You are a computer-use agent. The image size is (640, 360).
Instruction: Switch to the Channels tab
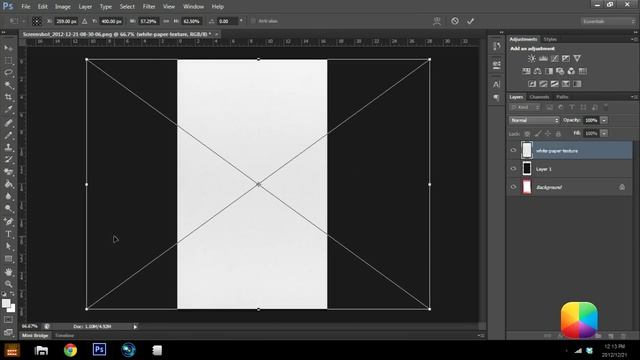pyautogui.click(x=539, y=97)
